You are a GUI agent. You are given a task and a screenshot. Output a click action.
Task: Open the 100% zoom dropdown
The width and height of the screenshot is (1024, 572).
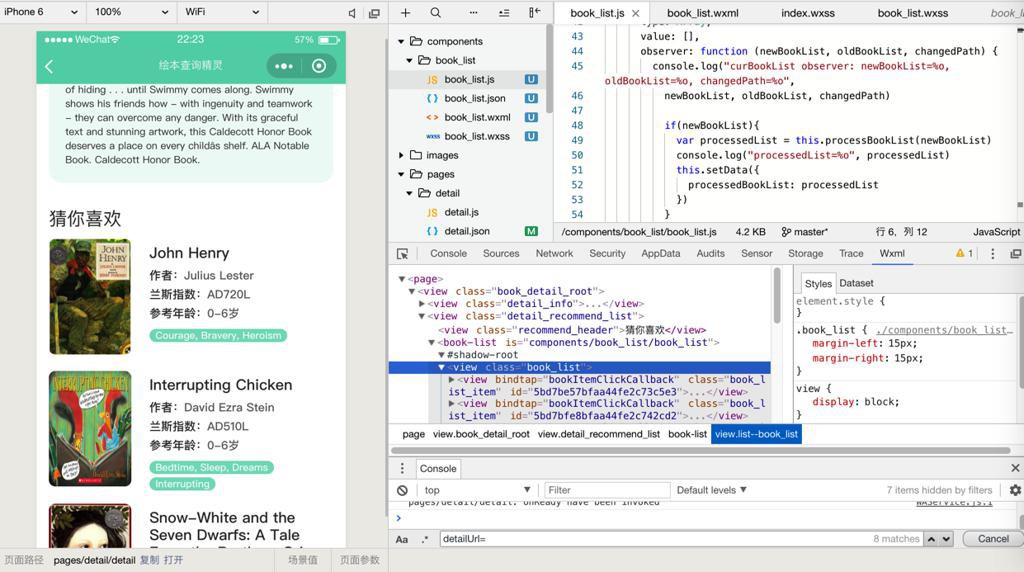click(131, 12)
